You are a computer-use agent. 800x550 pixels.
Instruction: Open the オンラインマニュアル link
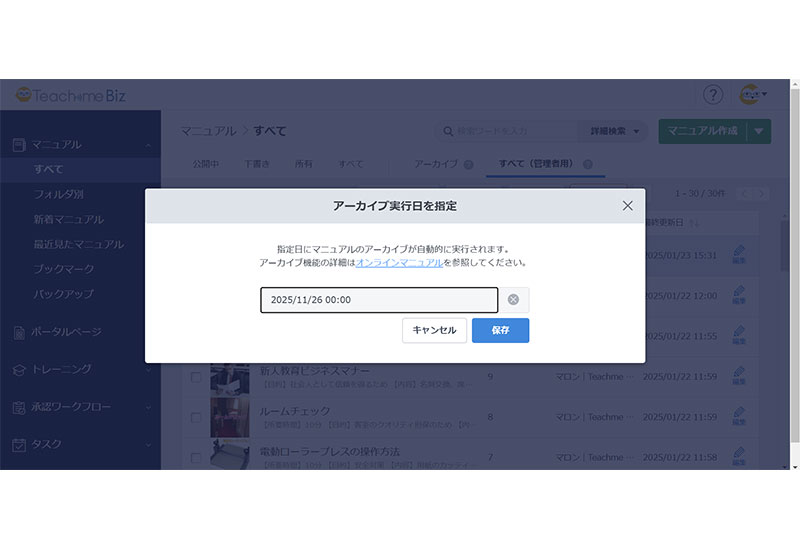tap(399, 262)
